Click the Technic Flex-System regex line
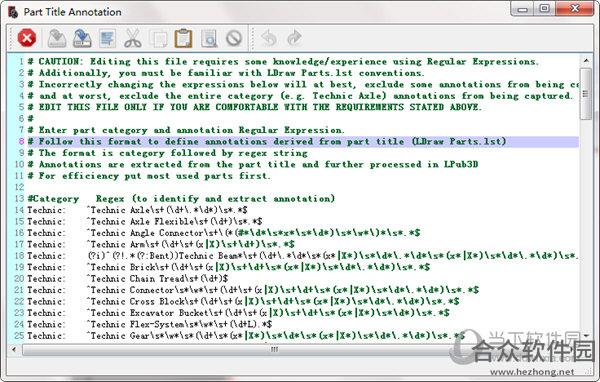Screen dimensions: 600x382 (x=180, y=325)
